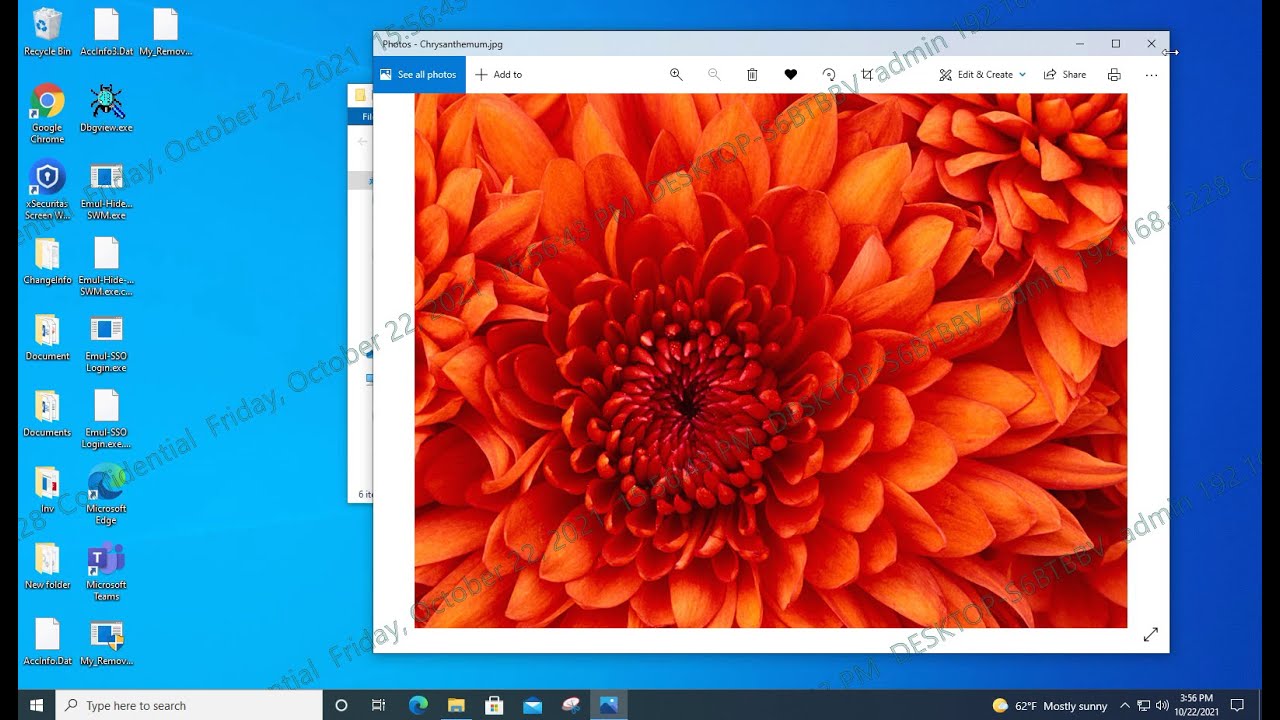Screen dimensions: 1280x720
Task: Enter full screen with expand arrows icon
Action: tap(1150, 635)
